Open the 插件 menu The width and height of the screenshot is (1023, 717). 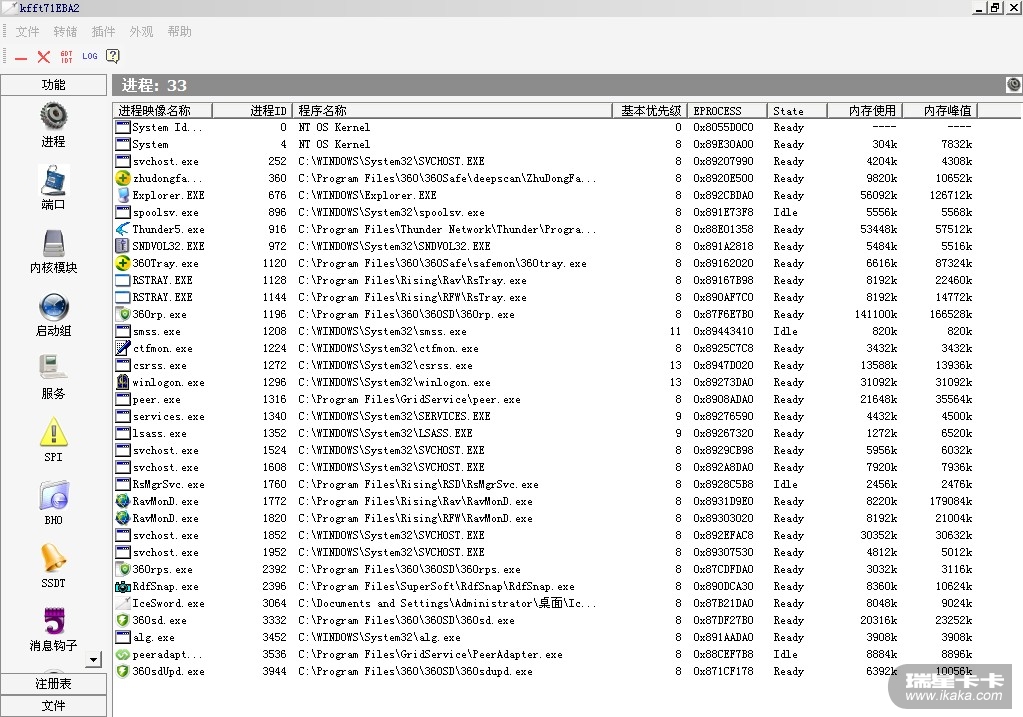pos(103,31)
